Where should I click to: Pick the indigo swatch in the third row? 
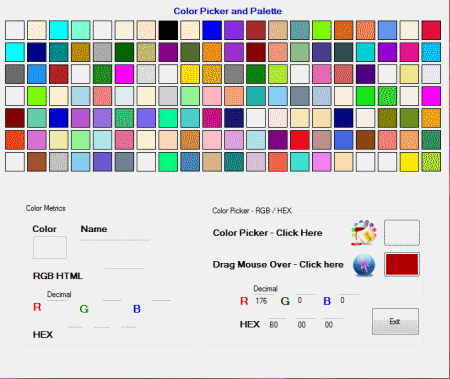(x=365, y=74)
